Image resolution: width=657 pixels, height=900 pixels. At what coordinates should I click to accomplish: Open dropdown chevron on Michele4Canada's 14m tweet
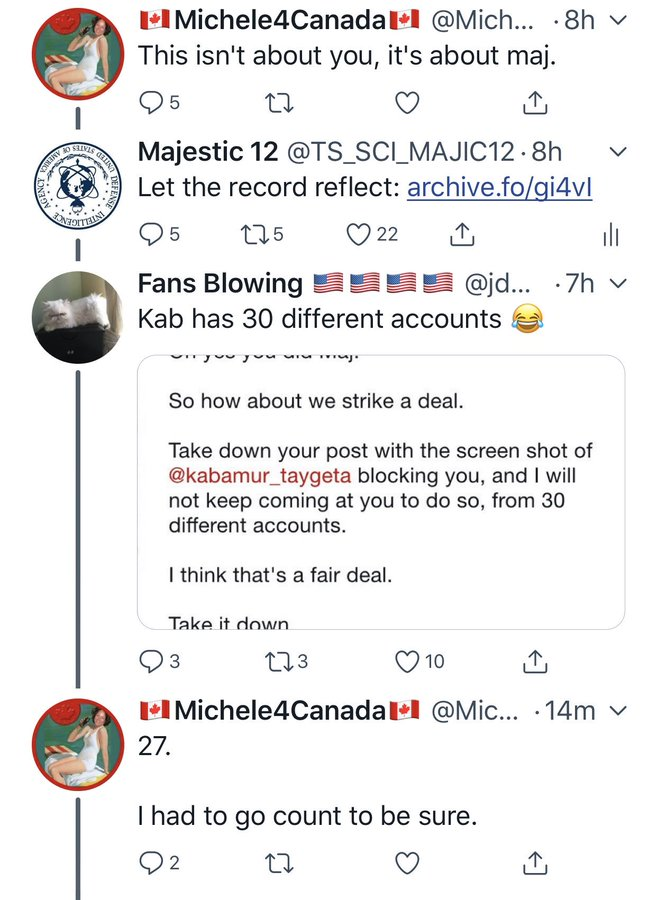coord(617,711)
